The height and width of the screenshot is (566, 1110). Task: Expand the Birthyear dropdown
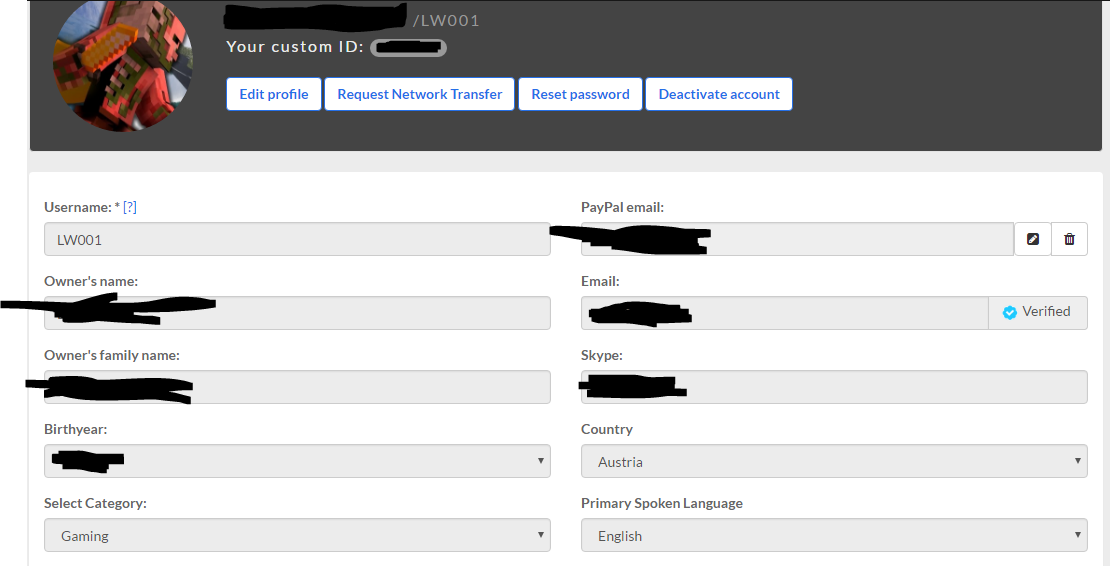[x=297, y=461]
